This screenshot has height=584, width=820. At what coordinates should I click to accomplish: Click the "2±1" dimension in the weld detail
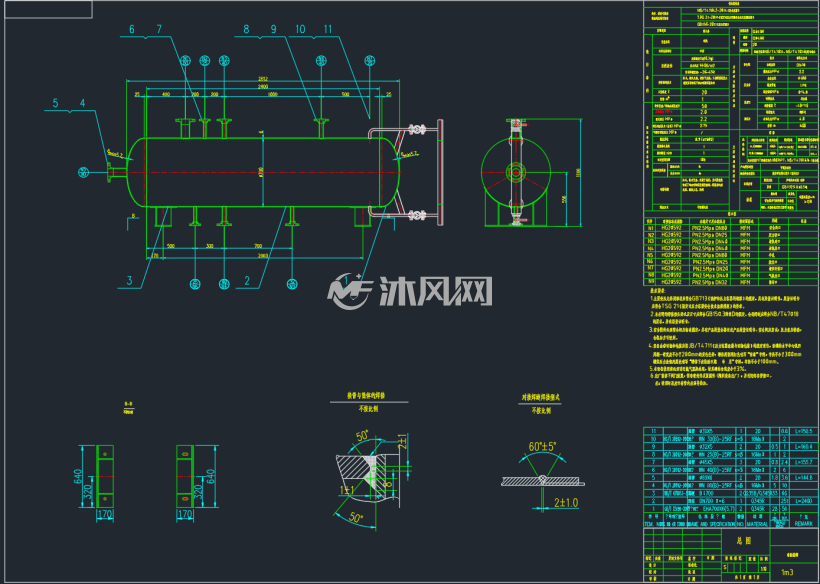click(x=401, y=444)
